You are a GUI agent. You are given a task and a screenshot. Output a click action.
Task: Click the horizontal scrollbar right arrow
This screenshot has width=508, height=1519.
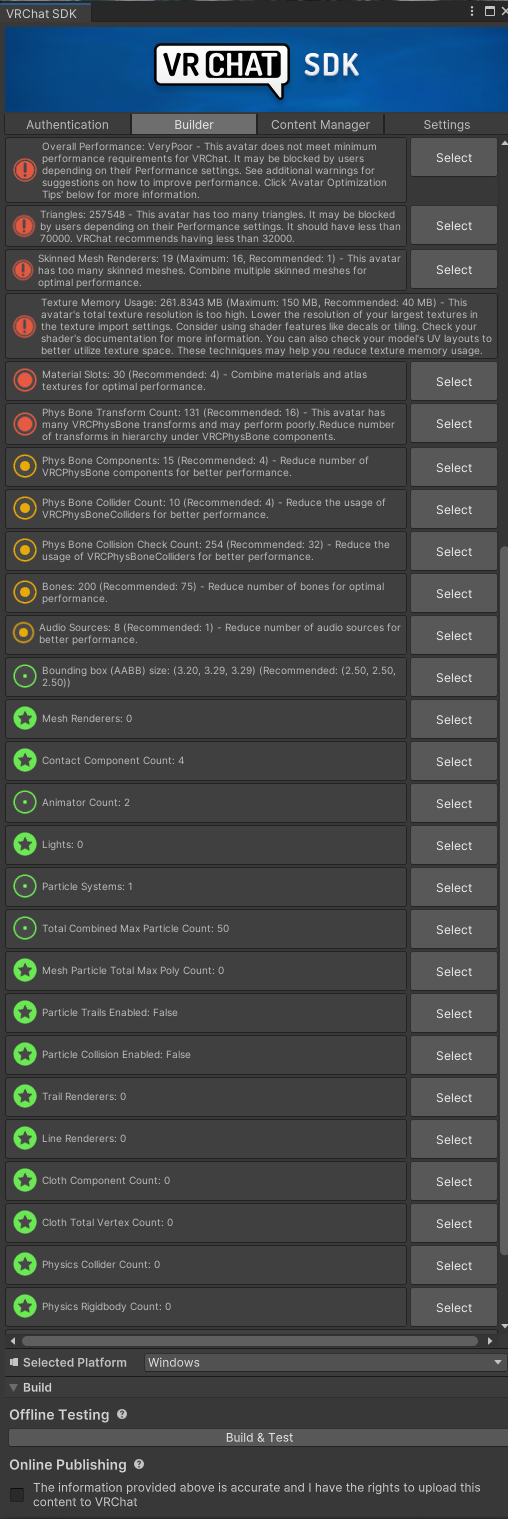pyautogui.click(x=491, y=1340)
